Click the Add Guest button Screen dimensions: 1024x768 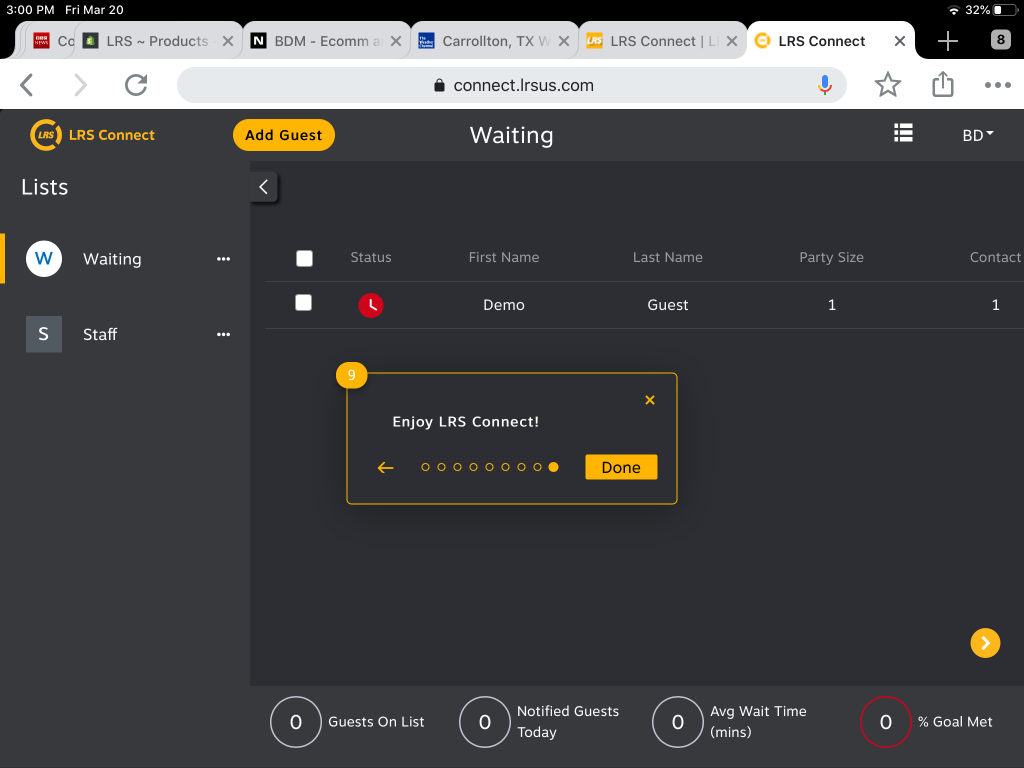[x=284, y=134]
